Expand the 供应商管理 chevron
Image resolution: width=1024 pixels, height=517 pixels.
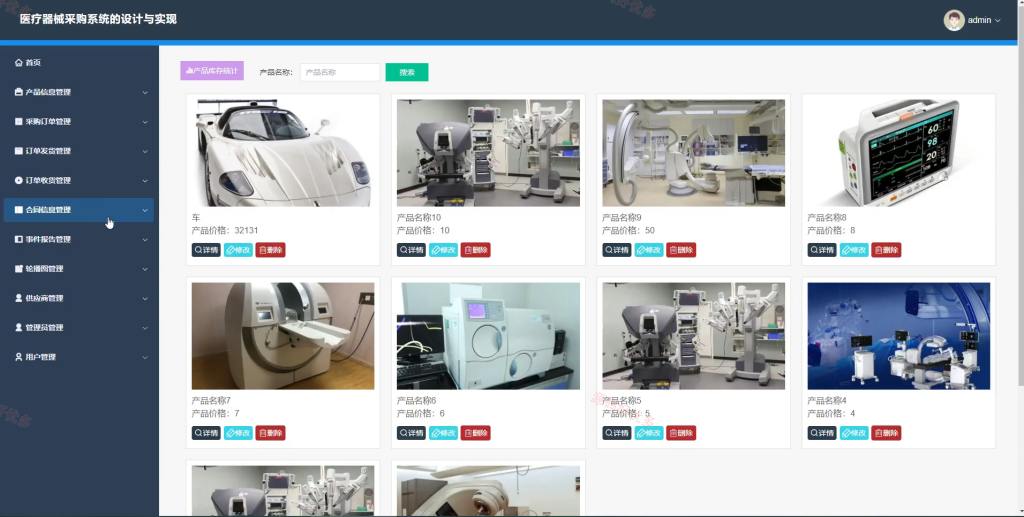(x=145, y=298)
